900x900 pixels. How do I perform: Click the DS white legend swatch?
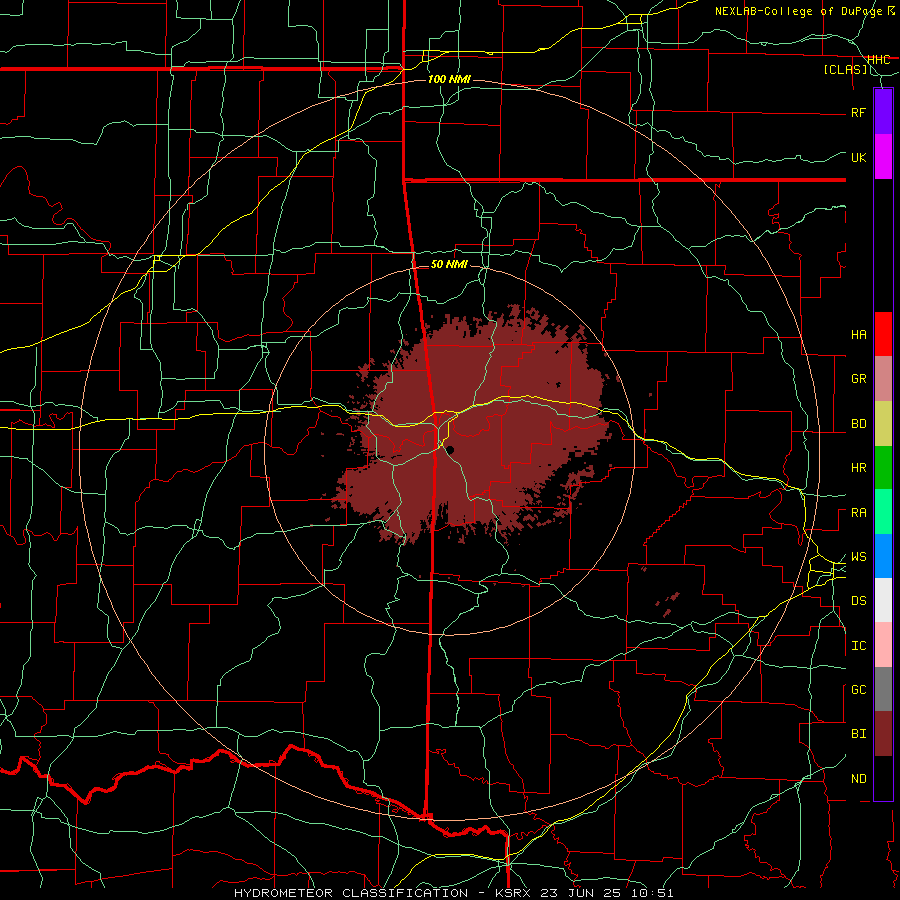(x=883, y=600)
